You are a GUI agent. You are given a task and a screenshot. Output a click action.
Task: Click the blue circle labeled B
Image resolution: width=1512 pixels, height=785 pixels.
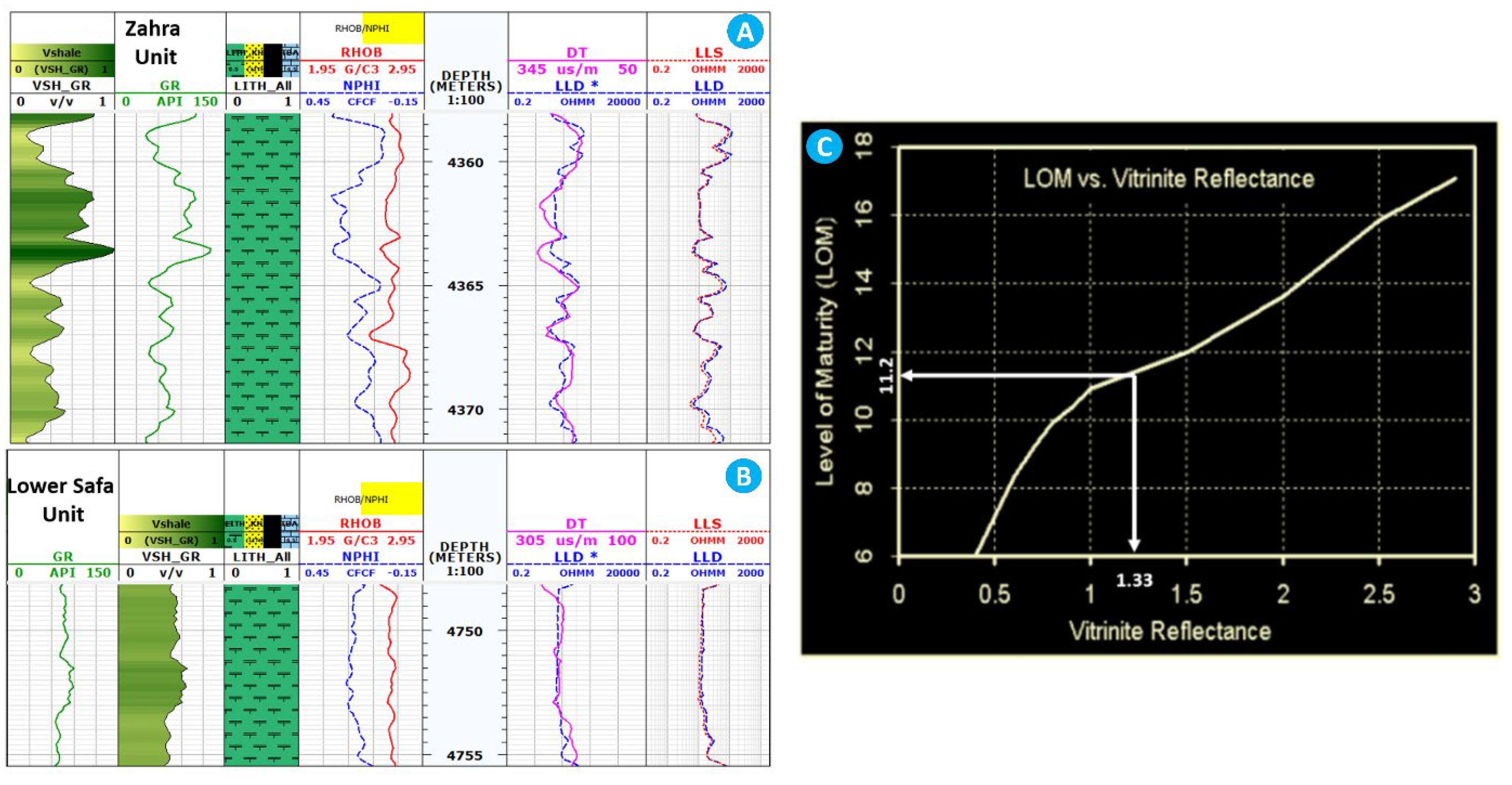[x=743, y=476]
